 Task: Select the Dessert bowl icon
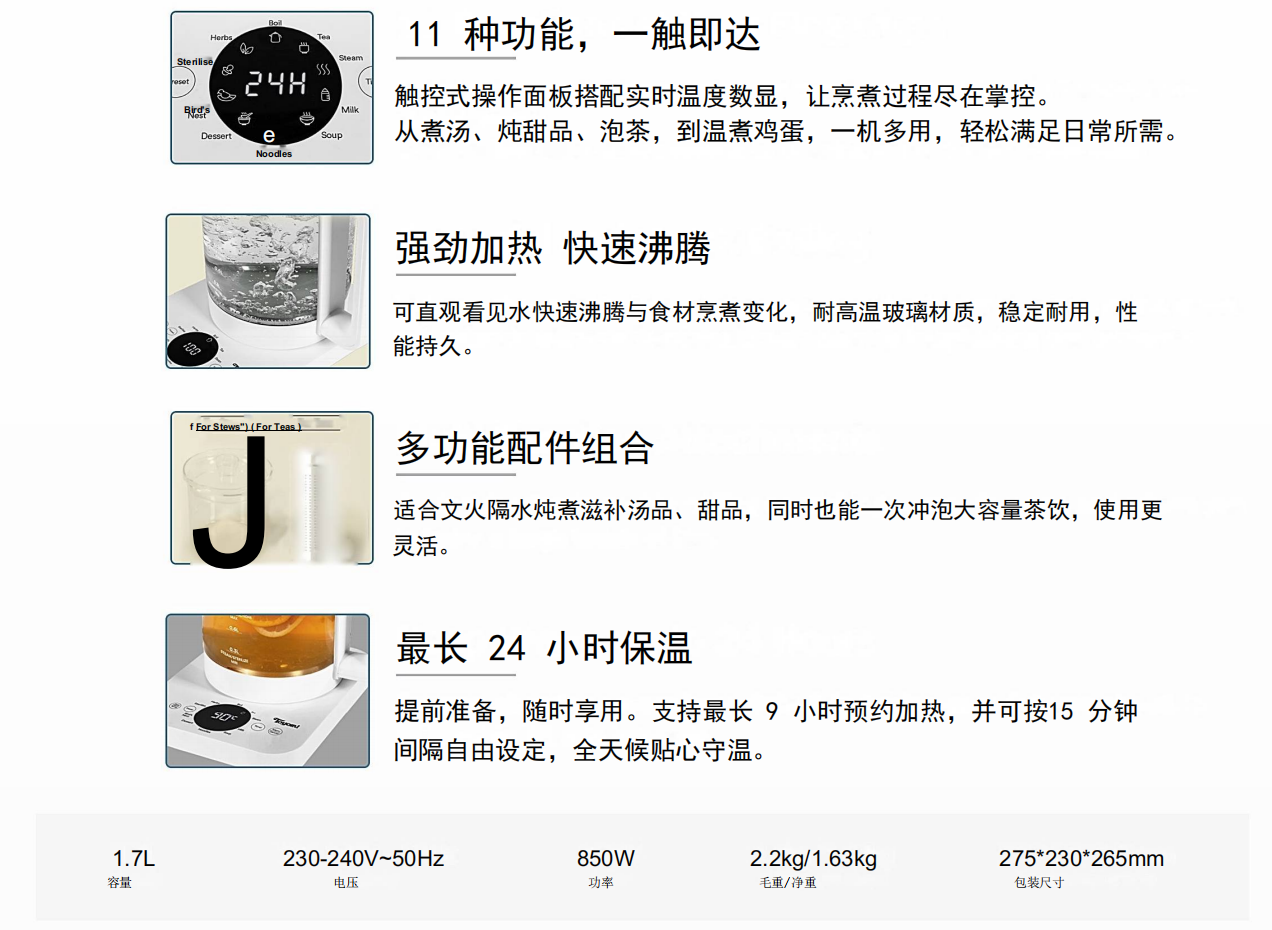point(245,119)
